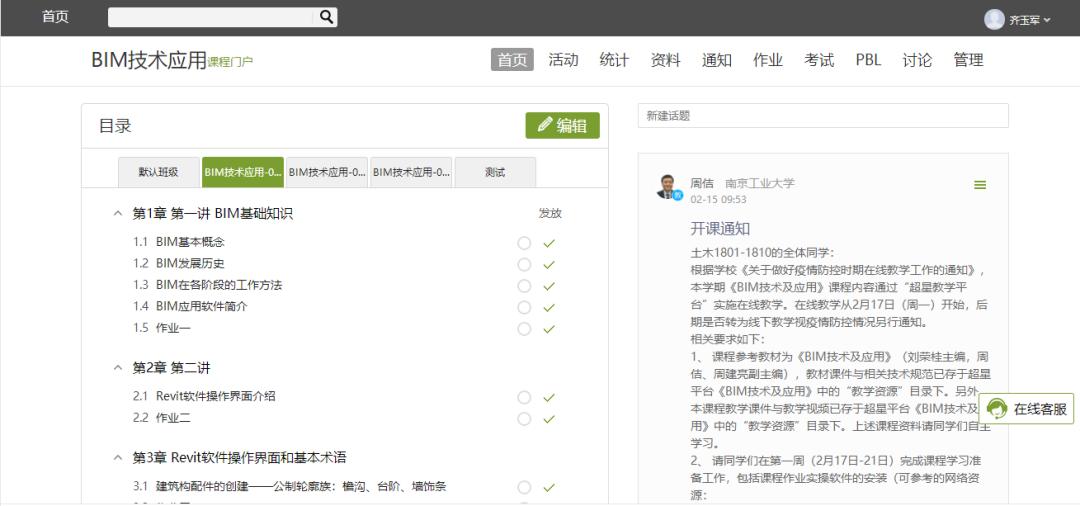Viewport: 1080px width, 506px height.
Task: Click green checkmark for 2.2 作业二
Action: click(x=549, y=419)
